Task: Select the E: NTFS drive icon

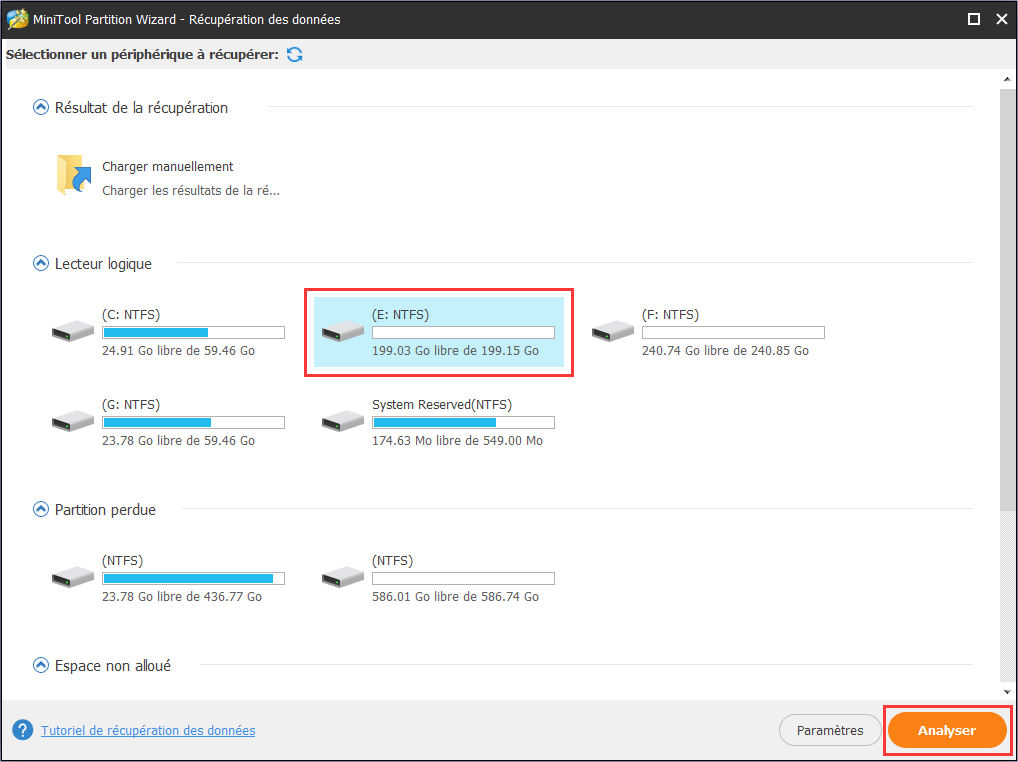Action: [x=343, y=332]
